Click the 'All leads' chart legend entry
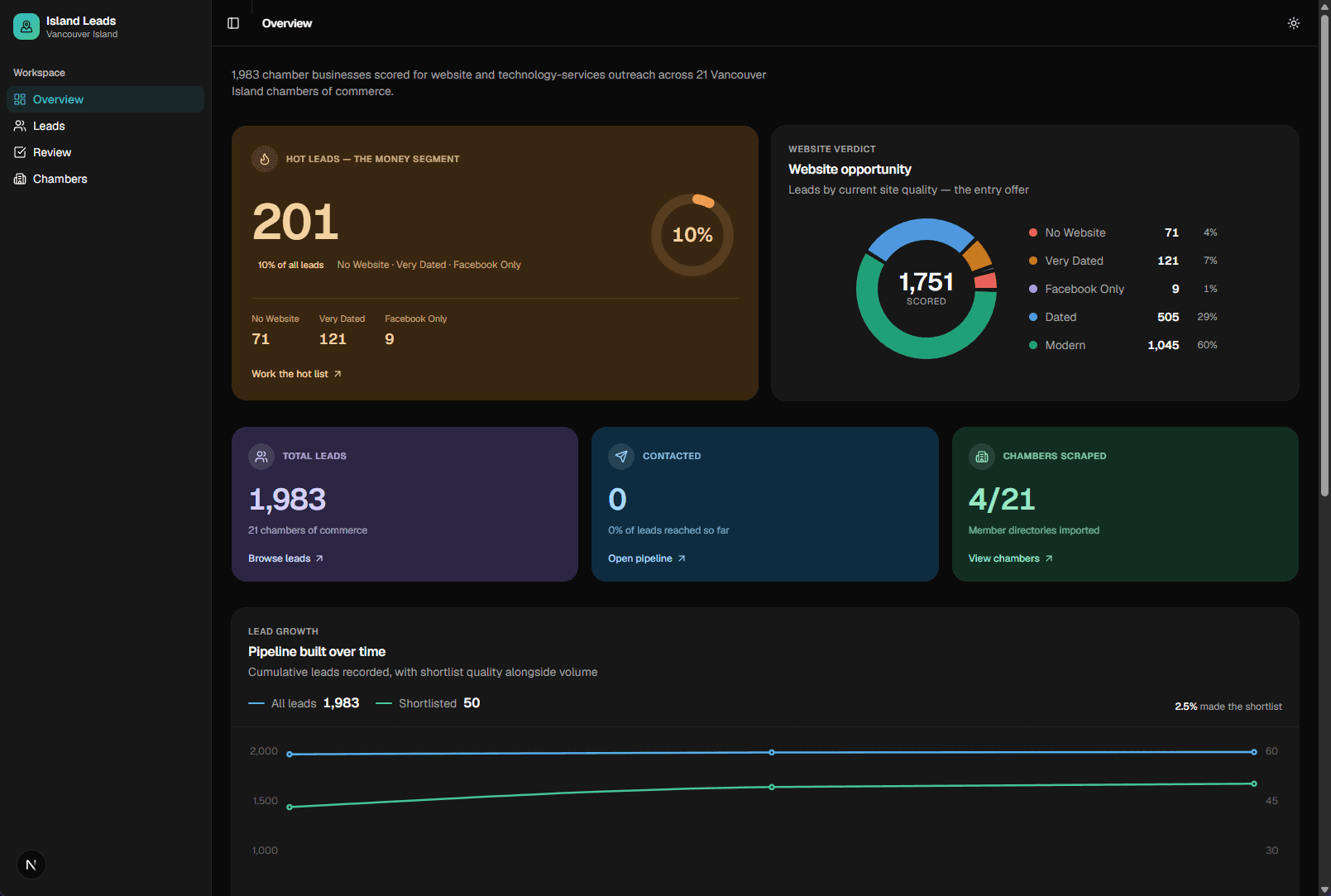 pos(304,703)
